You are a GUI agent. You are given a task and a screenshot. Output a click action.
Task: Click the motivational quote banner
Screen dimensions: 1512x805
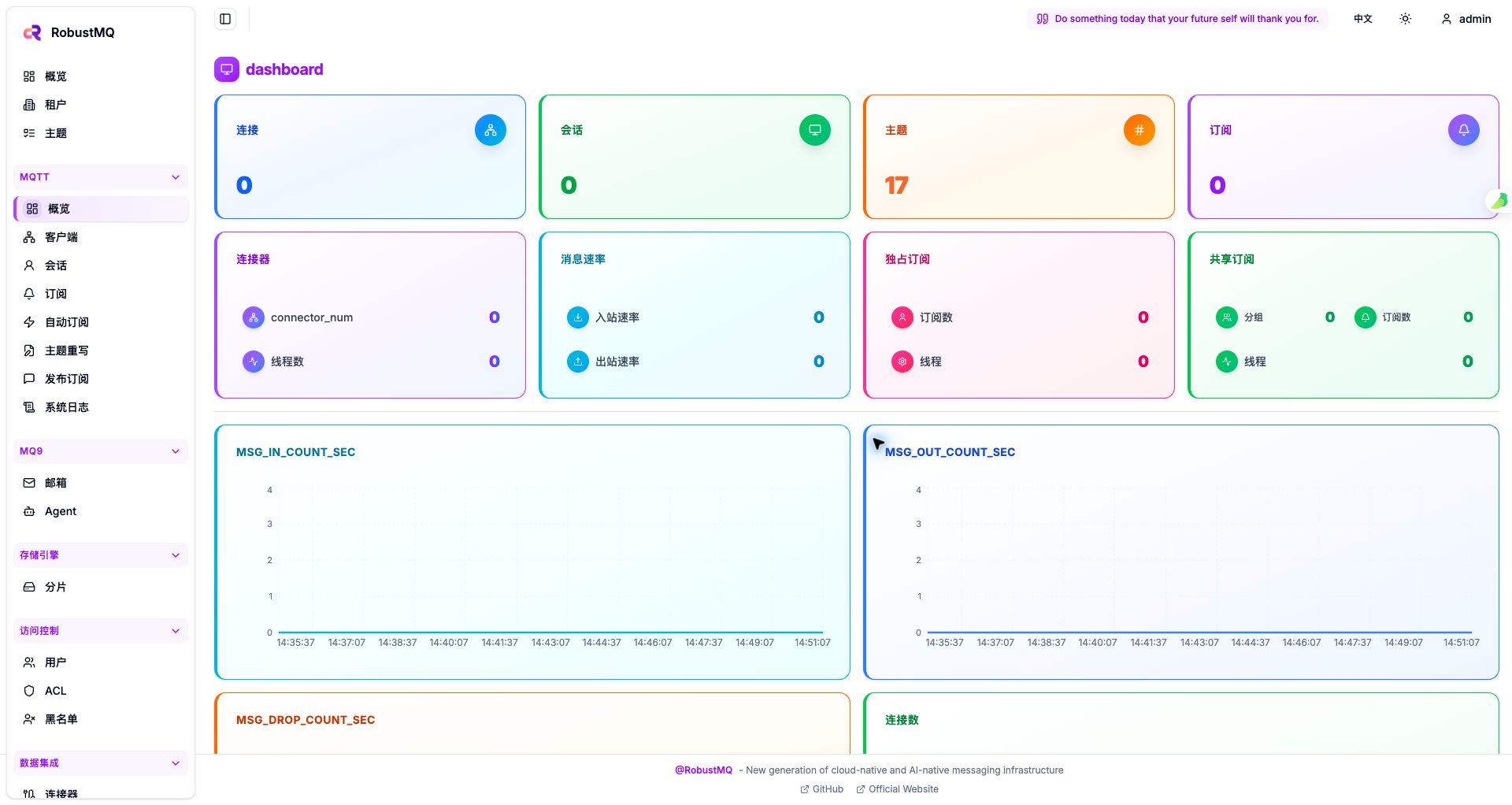pos(1177,19)
